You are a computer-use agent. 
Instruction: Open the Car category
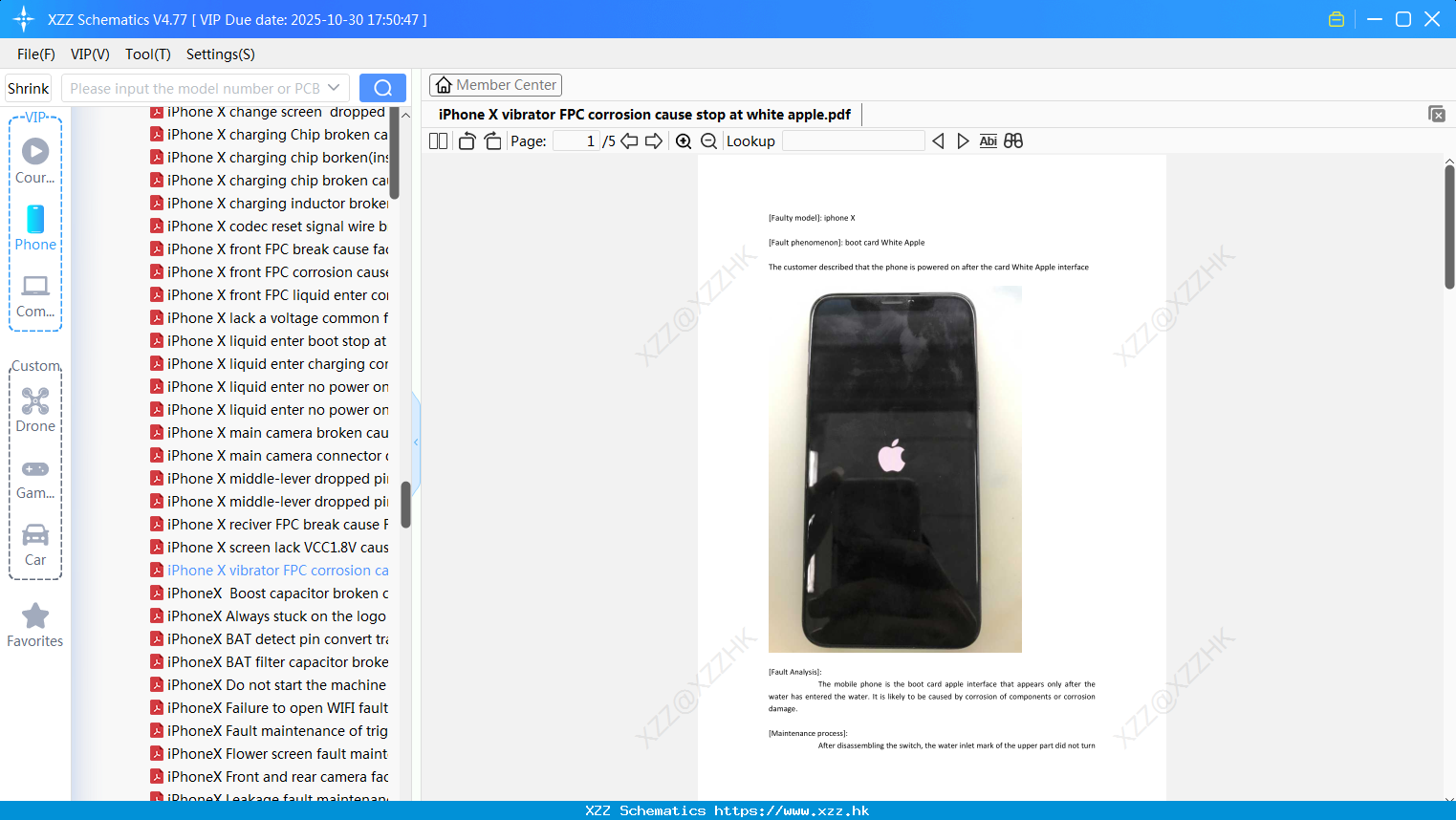click(35, 545)
